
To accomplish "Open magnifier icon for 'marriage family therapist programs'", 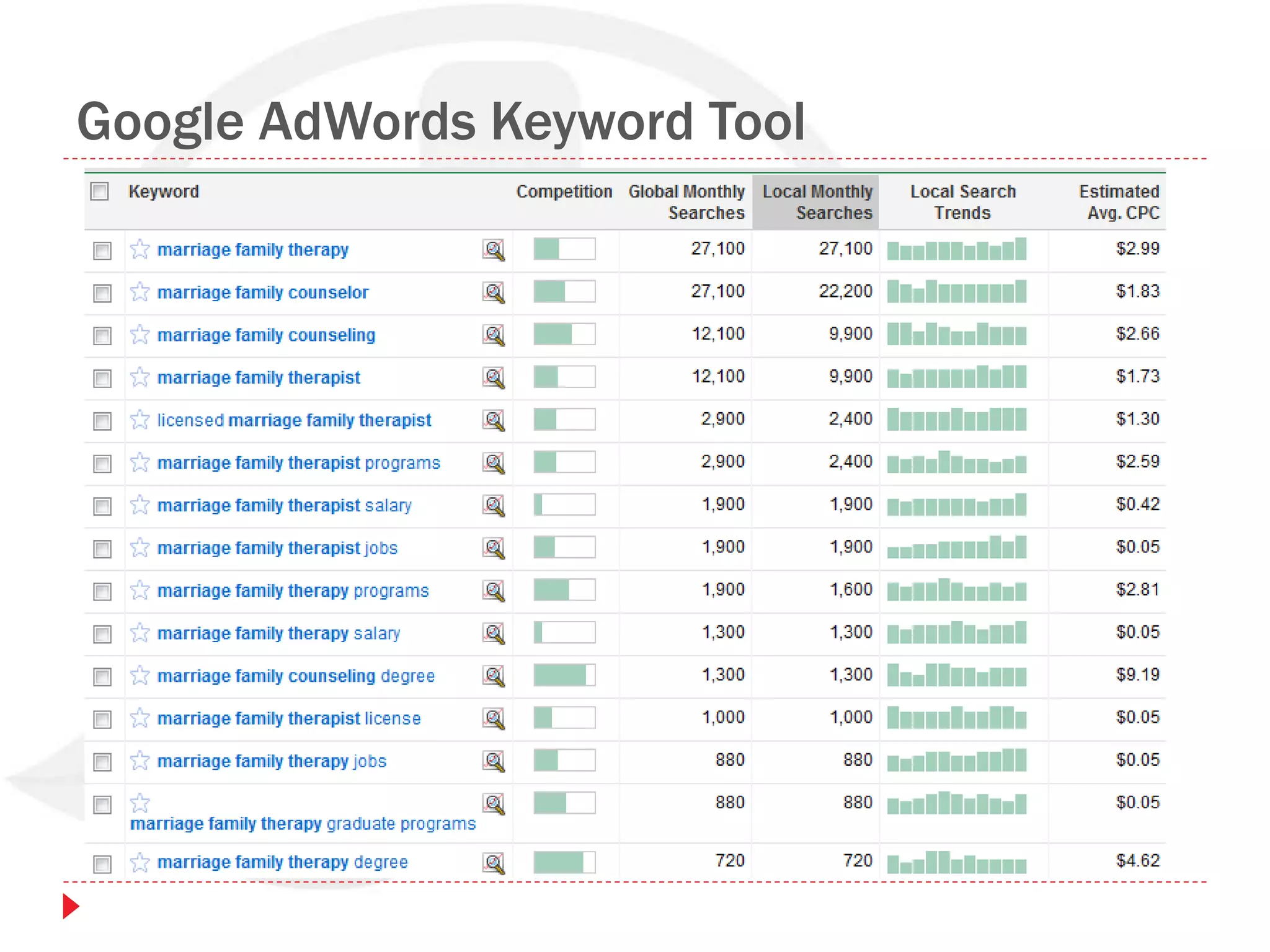I will click(494, 463).
